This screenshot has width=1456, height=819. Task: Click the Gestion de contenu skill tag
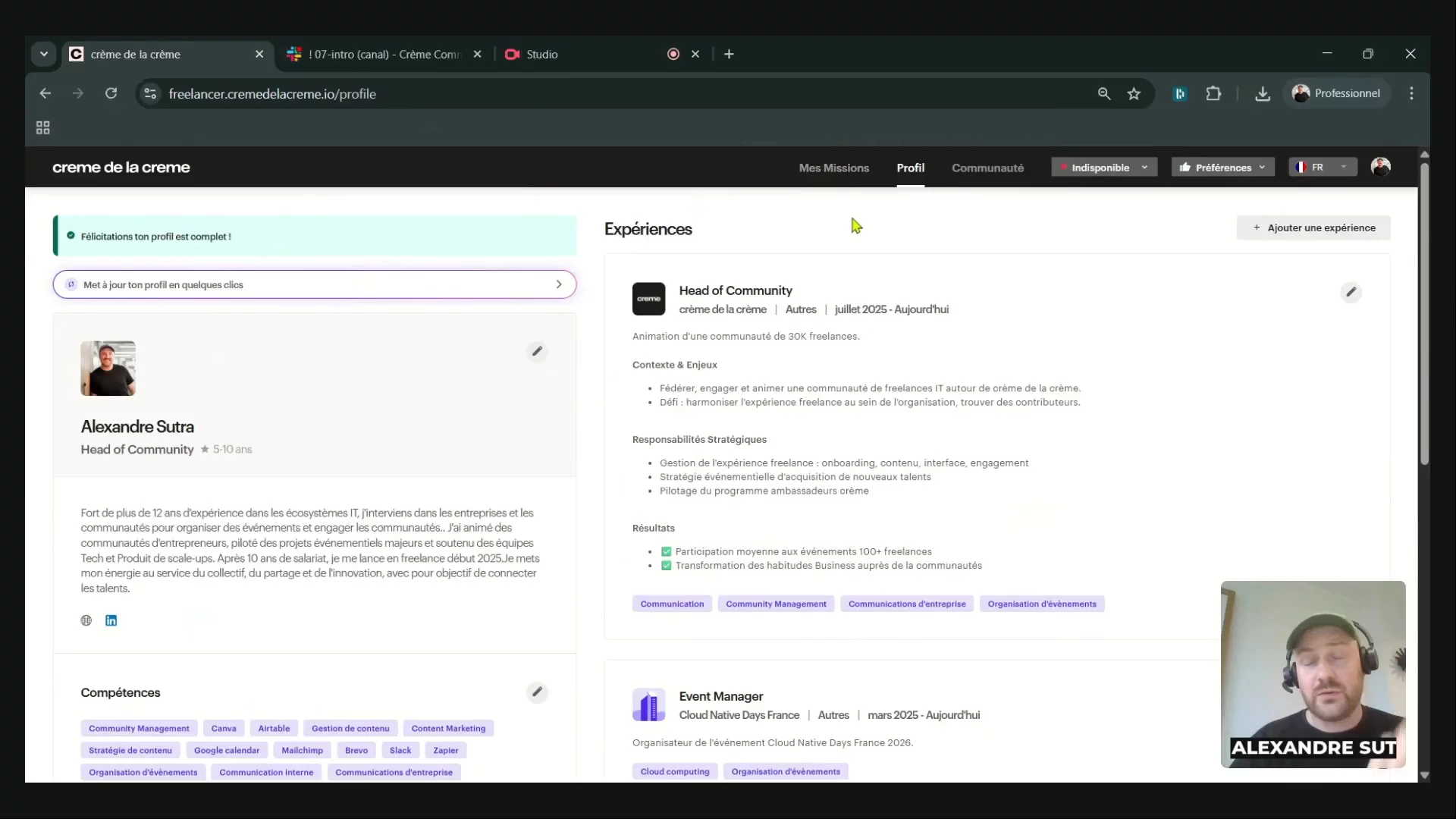click(x=350, y=728)
